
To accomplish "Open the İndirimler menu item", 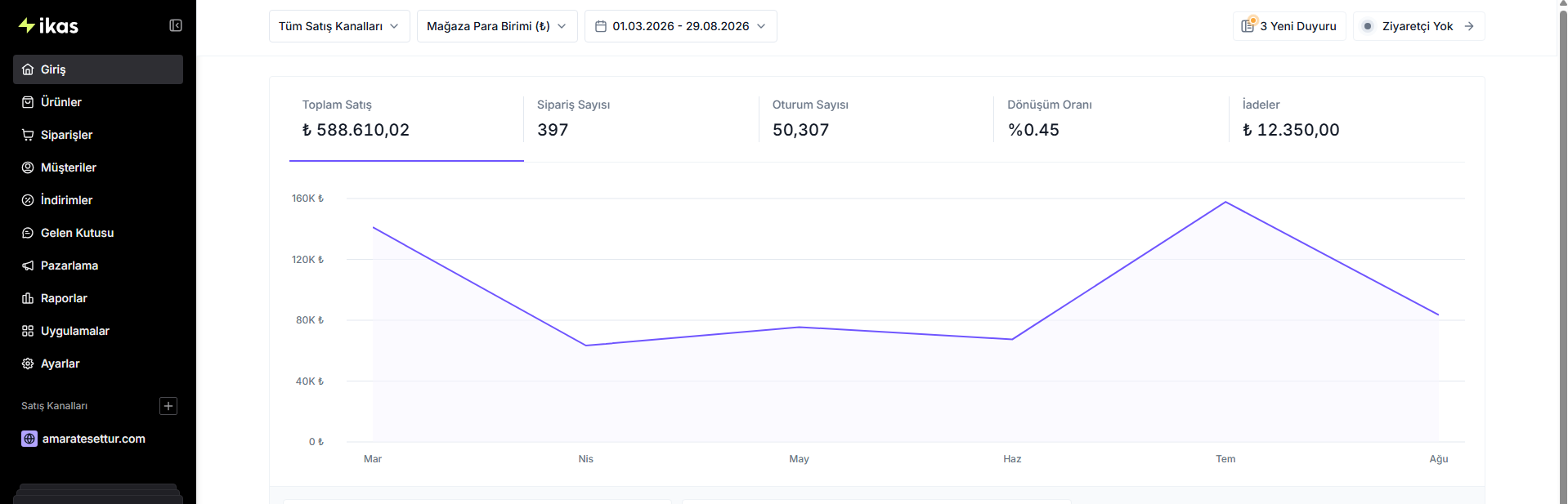I will pyautogui.click(x=98, y=200).
